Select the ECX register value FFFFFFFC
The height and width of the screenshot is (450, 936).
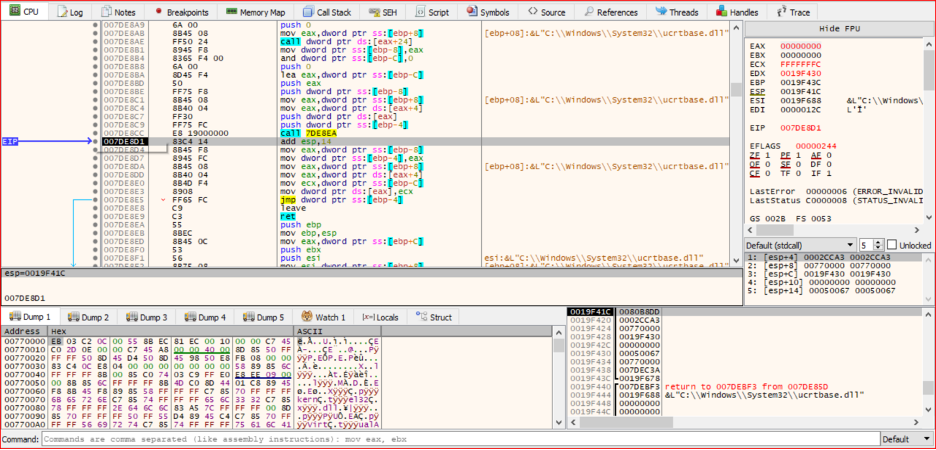click(800, 64)
